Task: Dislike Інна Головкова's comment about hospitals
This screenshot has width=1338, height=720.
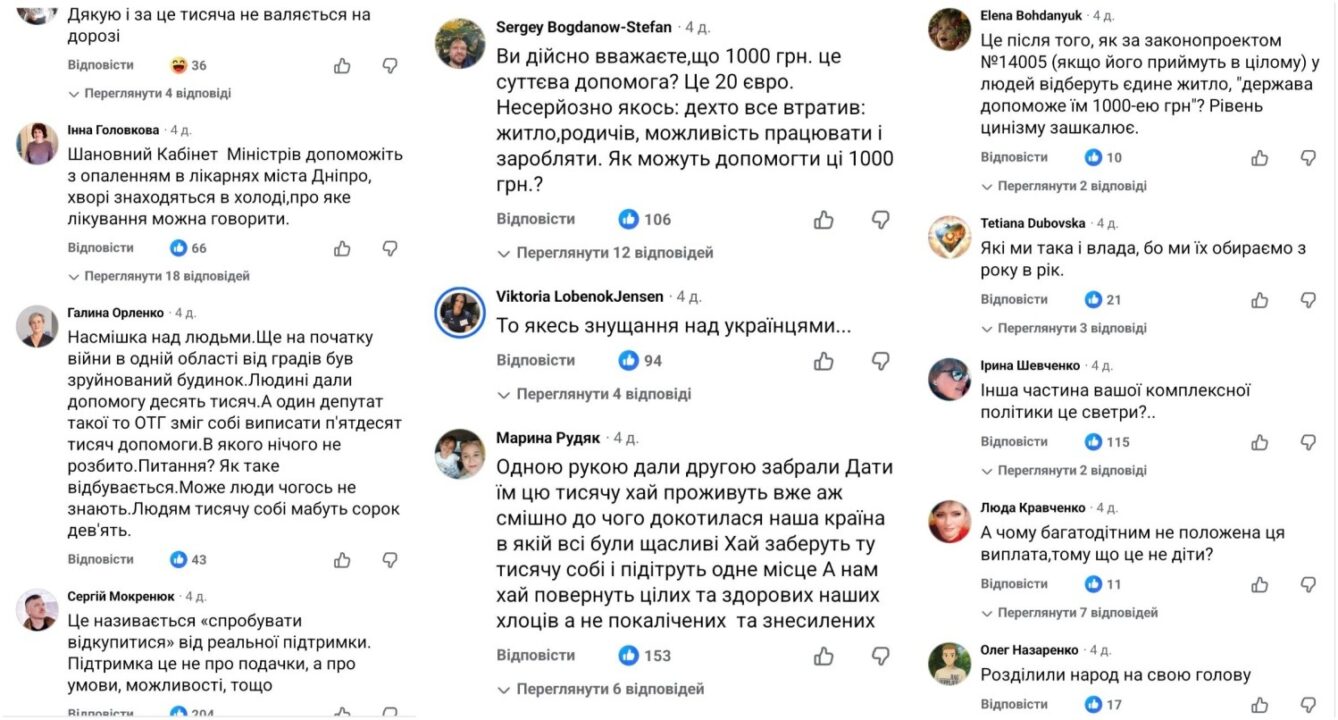Action: pyautogui.click(x=390, y=248)
